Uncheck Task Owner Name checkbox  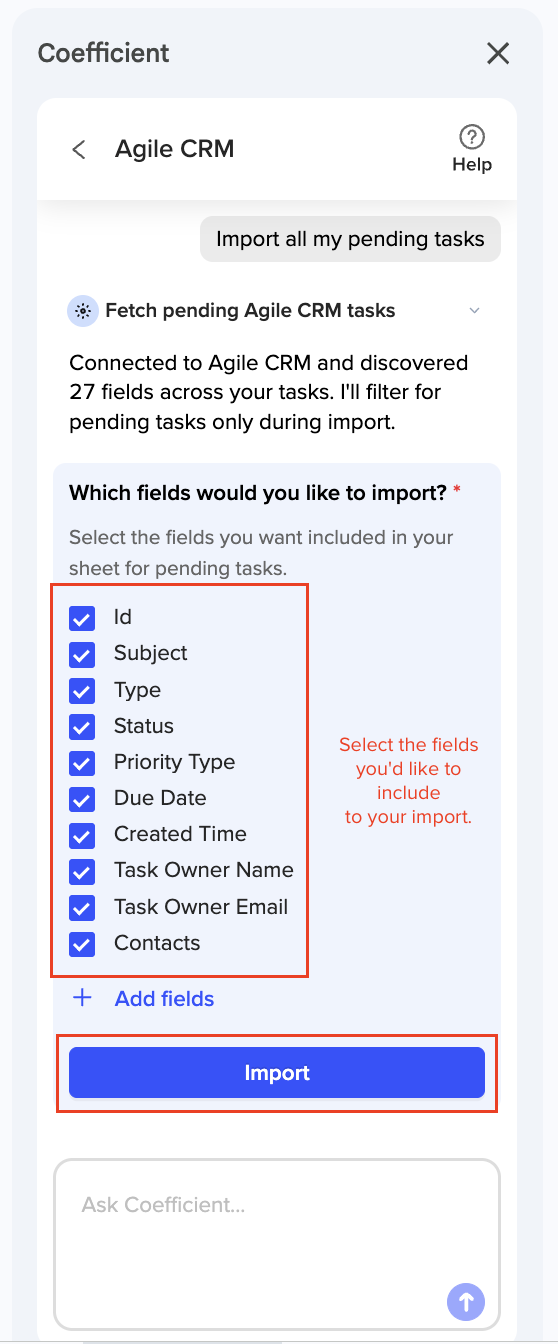(82, 871)
